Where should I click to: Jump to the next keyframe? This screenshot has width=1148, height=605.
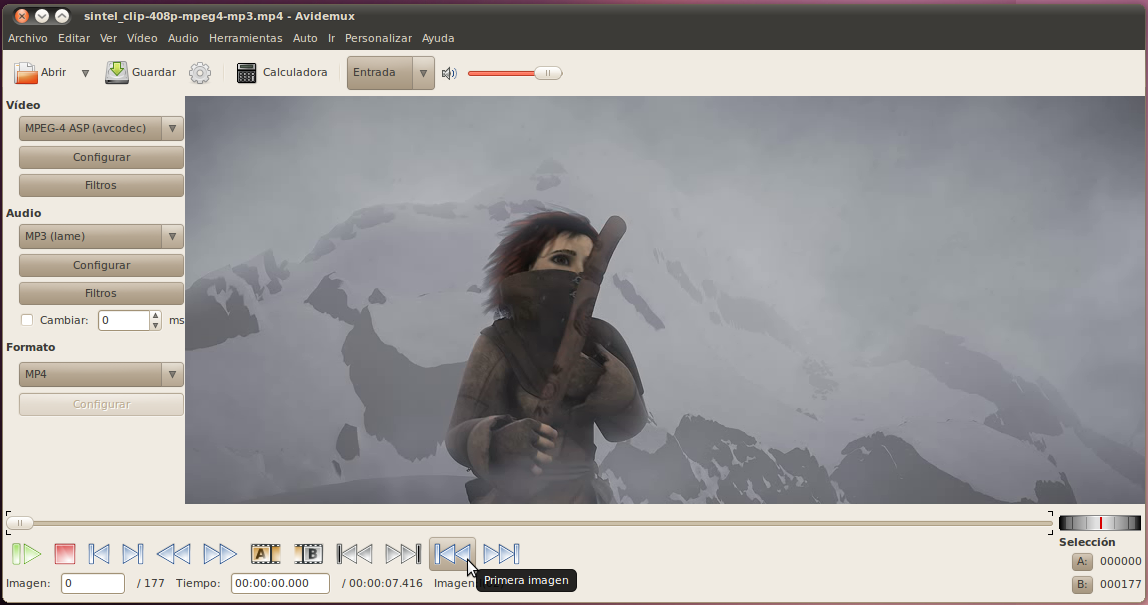tap(219, 554)
